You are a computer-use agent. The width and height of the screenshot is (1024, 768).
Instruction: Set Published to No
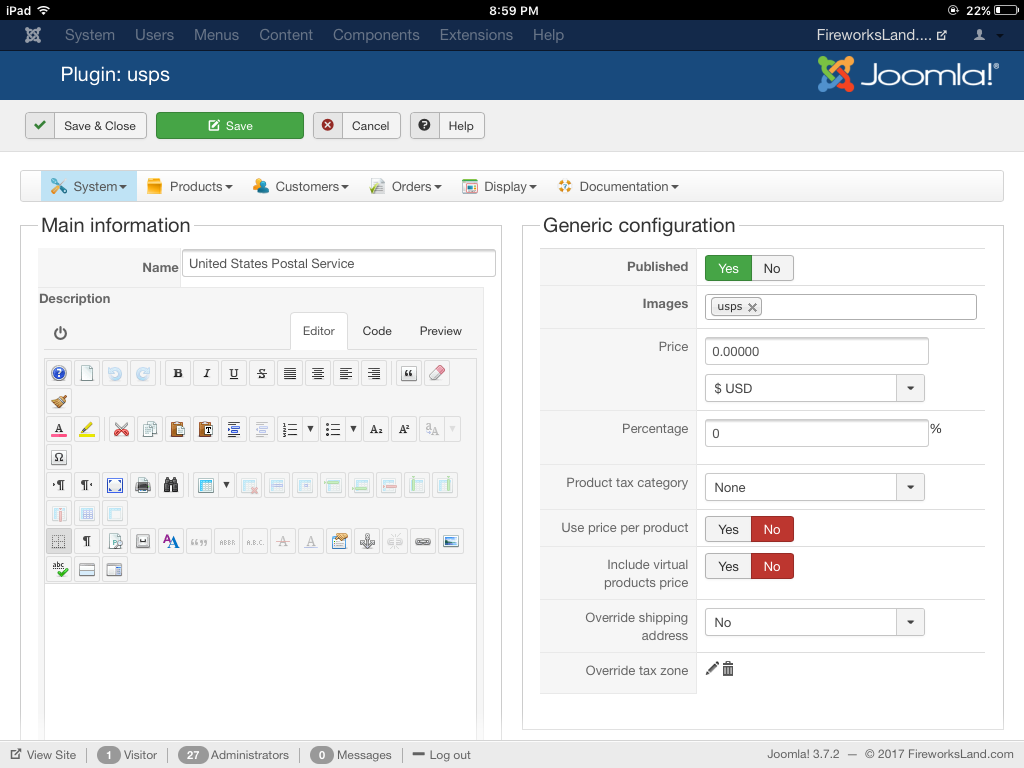772,268
